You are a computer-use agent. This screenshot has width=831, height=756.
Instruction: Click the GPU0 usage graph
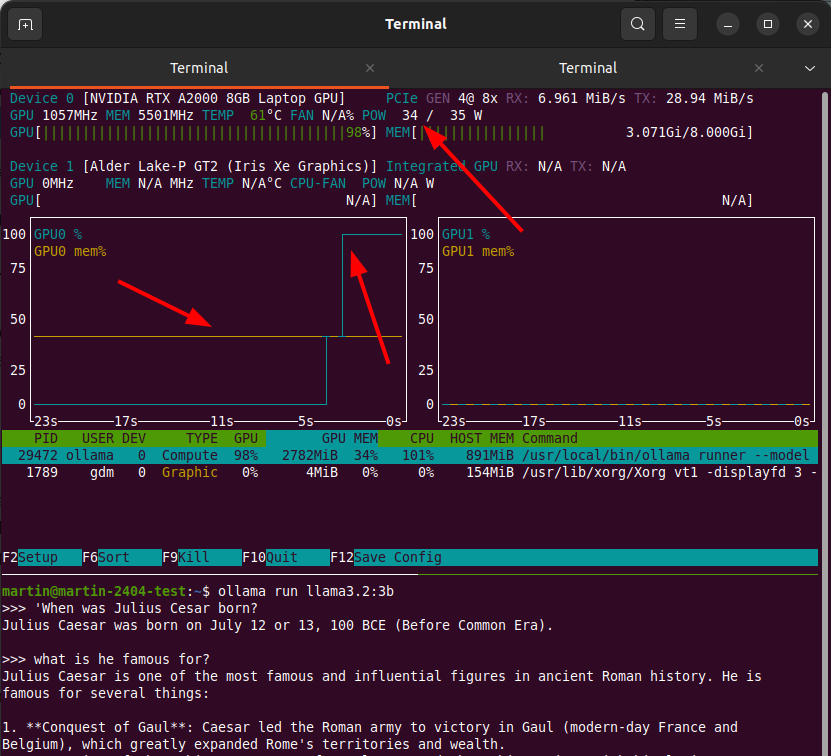217,318
